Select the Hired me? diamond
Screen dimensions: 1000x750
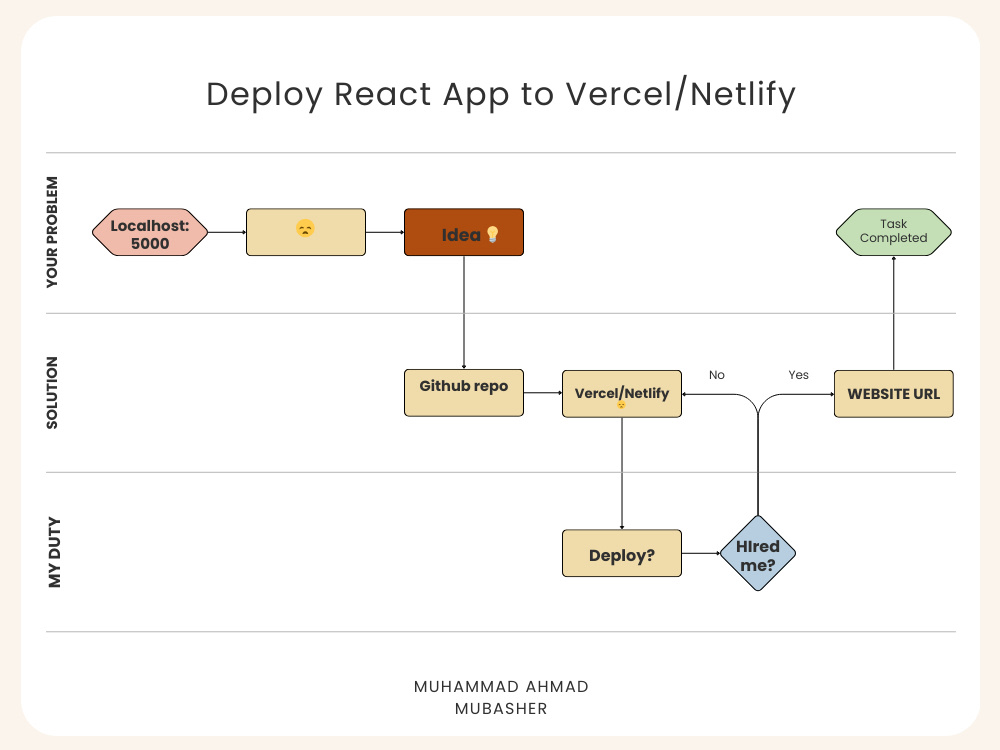[x=758, y=554]
